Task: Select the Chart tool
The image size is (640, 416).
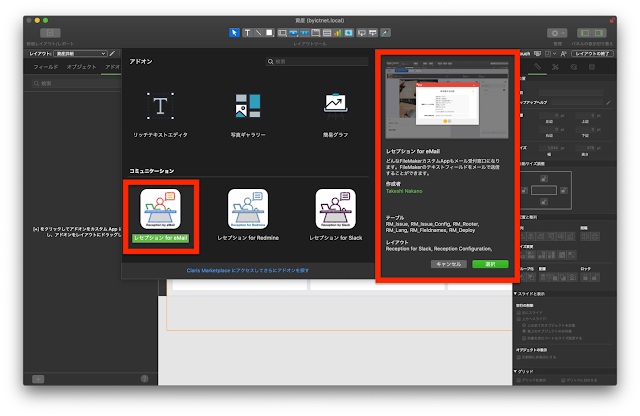Action: 337,33
